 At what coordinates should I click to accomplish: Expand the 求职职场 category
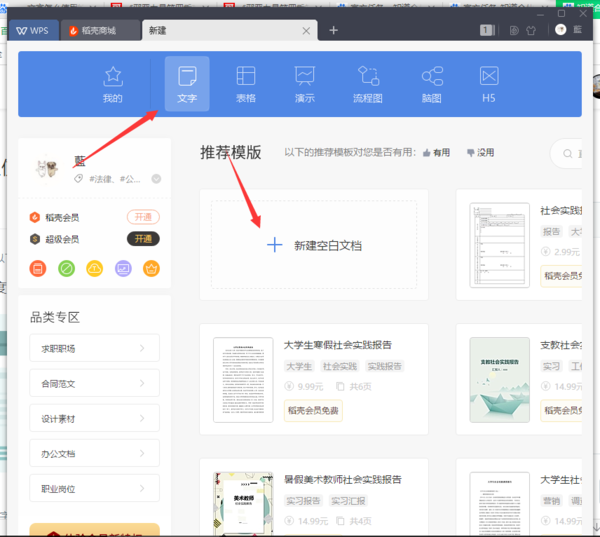coord(95,348)
